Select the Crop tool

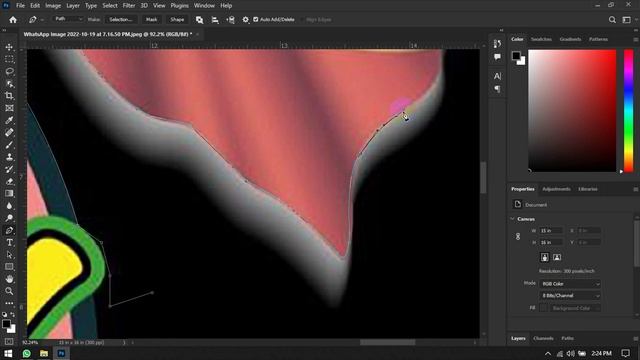click(x=9, y=96)
